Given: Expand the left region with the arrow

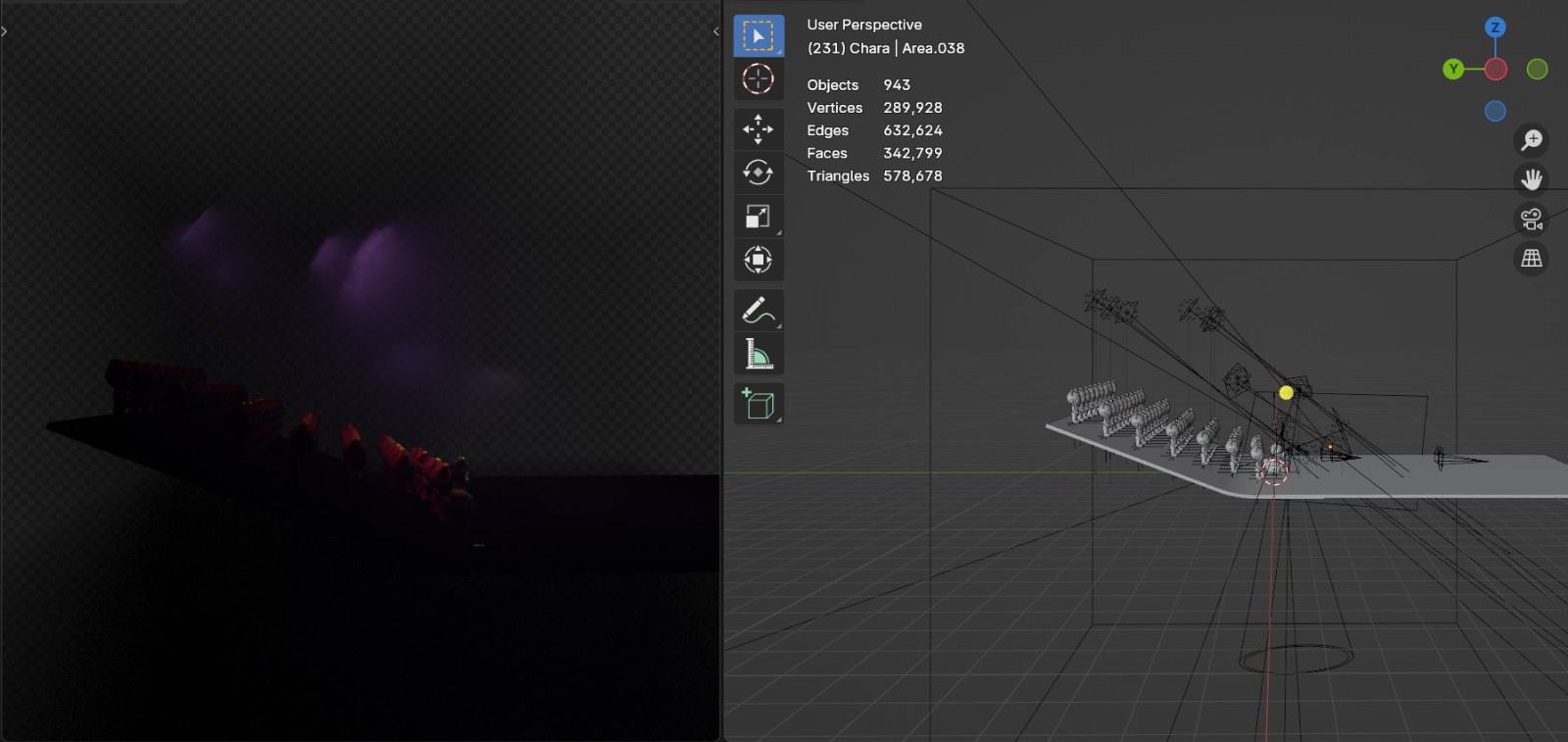Looking at the screenshot, I should (x=5, y=31).
